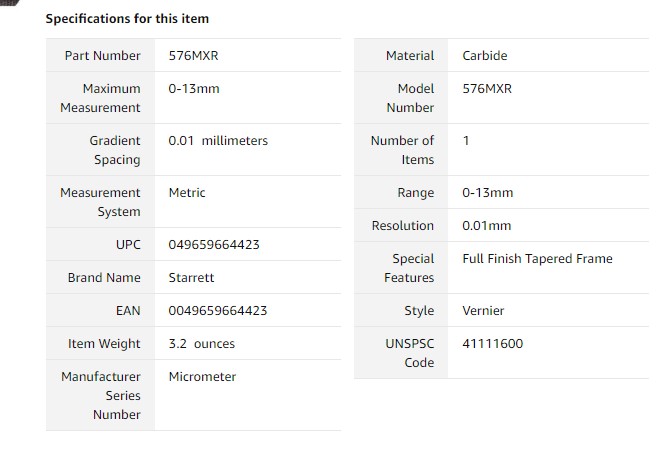
Task: Click the Brand Name value Starrett
Action: tap(191, 277)
